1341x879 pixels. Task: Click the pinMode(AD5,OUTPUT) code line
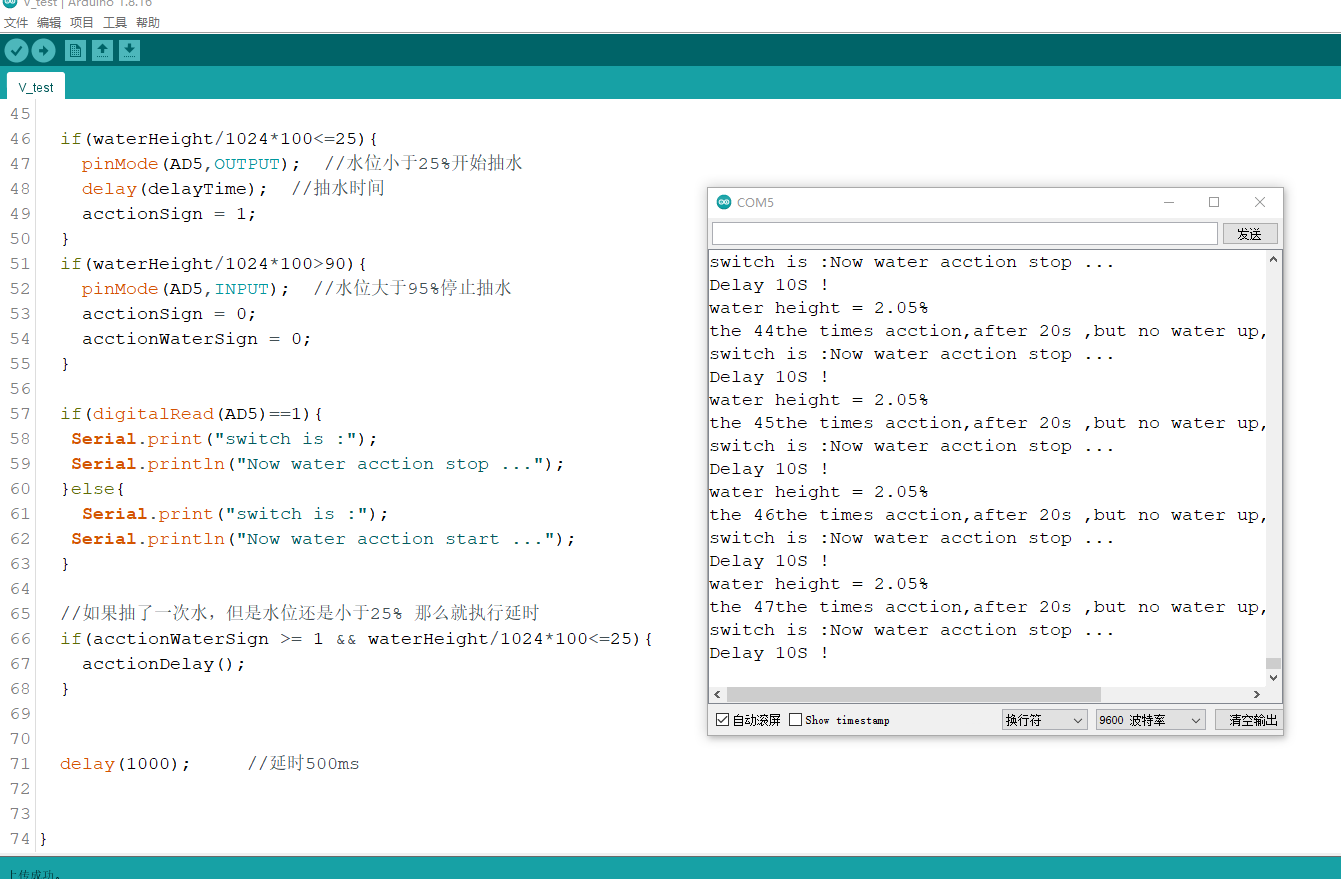(x=191, y=164)
